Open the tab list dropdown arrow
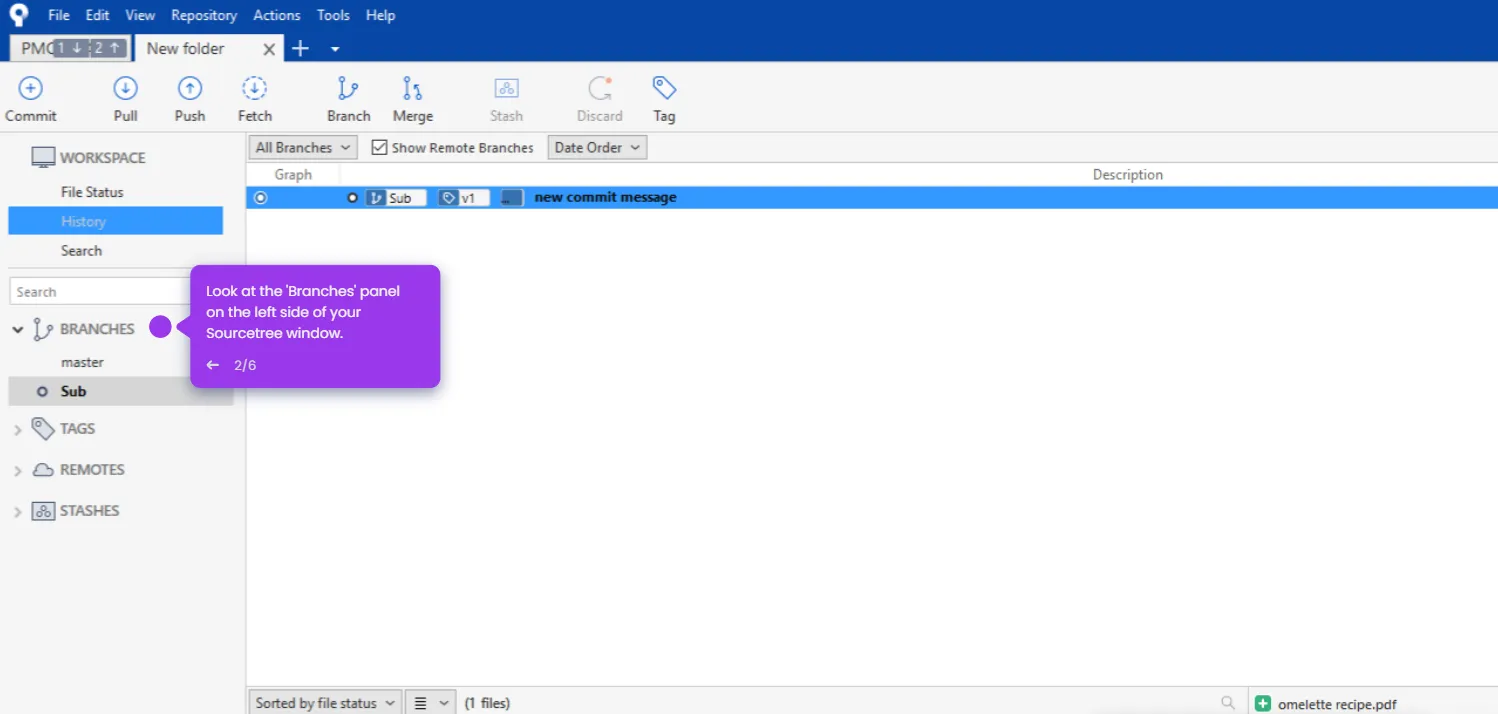Screen dimensions: 1498x714 tap(335, 49)
